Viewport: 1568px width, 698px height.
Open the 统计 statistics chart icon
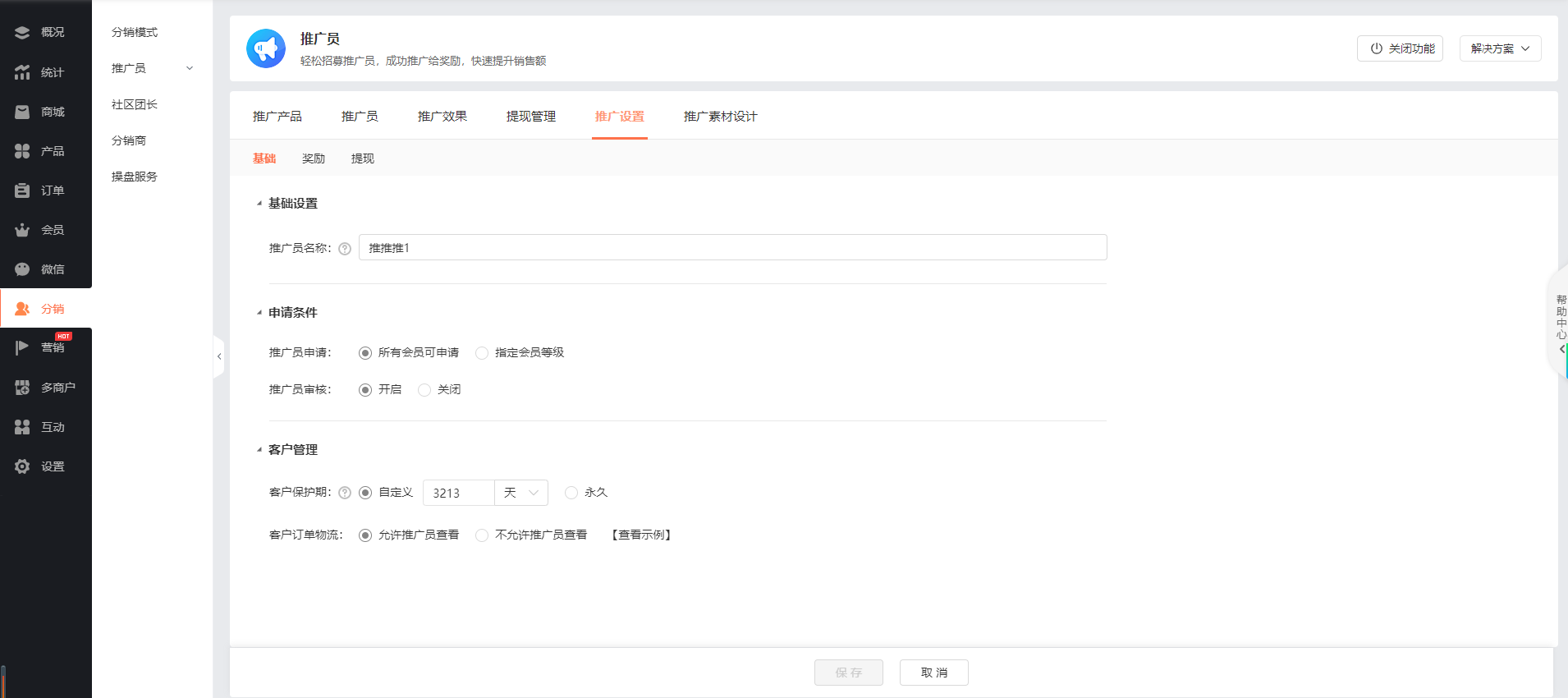(x=22, y=72)
